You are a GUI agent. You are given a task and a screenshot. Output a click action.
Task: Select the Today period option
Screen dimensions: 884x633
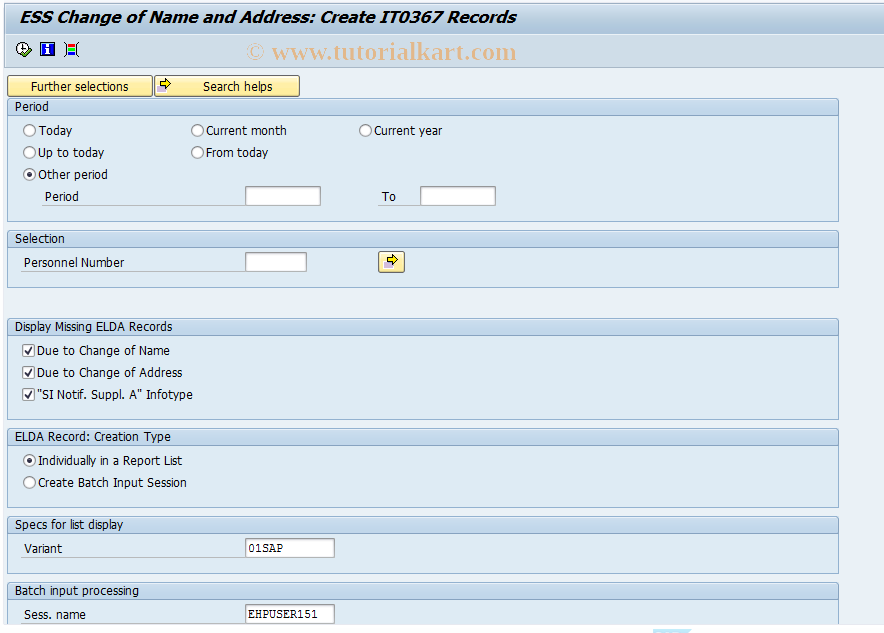pos(30,130)
